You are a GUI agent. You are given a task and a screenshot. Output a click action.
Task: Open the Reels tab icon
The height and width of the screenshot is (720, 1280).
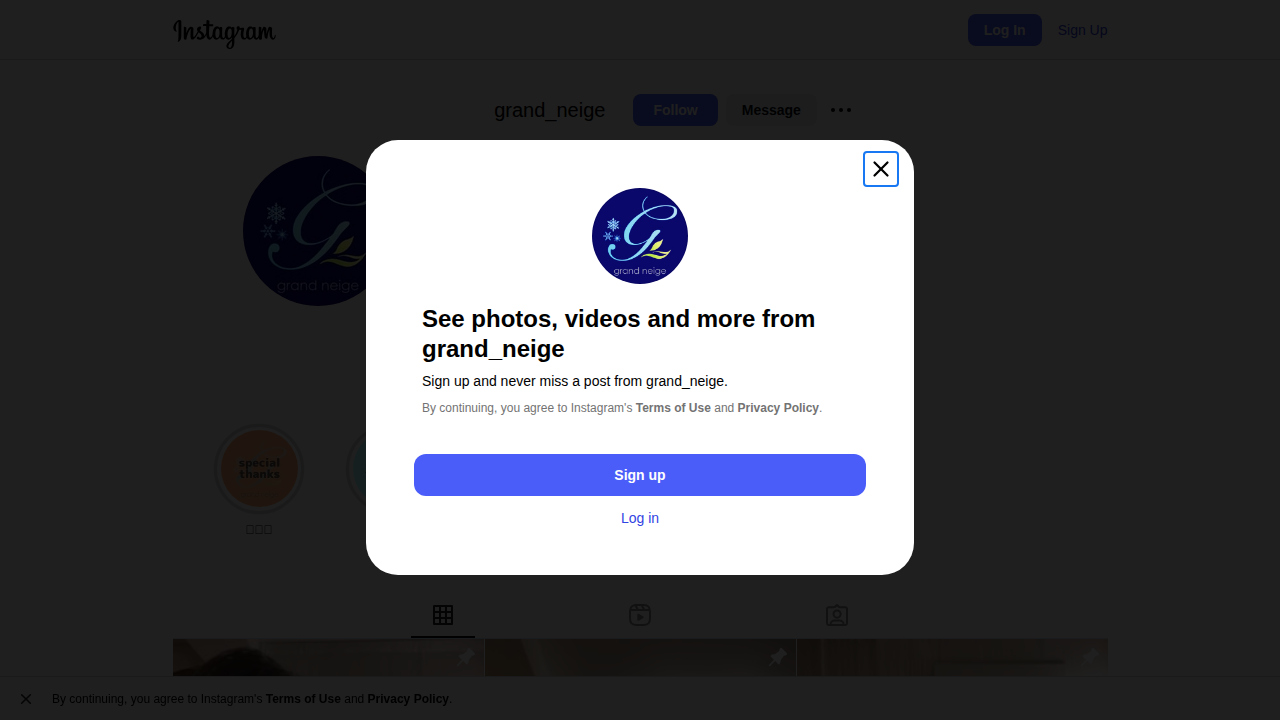click(x=640, y=615)
